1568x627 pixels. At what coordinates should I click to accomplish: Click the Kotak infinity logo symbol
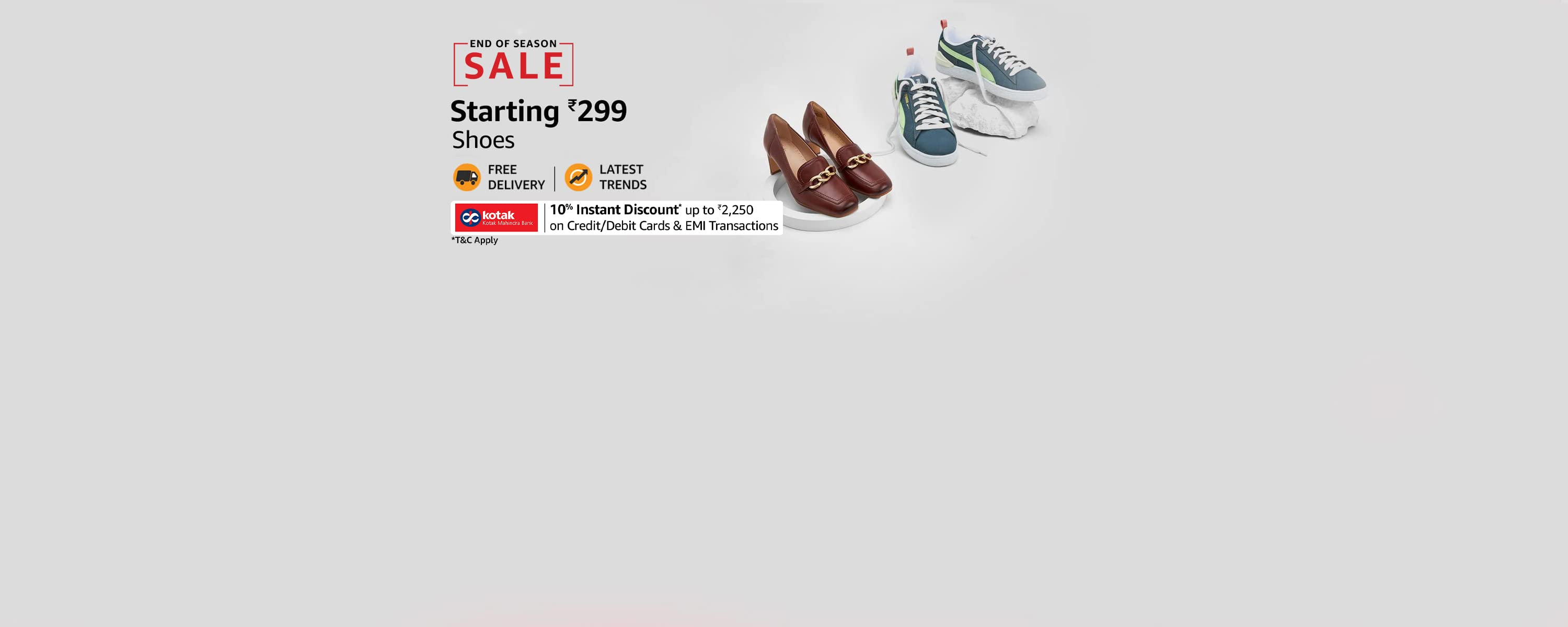point(470,217)
